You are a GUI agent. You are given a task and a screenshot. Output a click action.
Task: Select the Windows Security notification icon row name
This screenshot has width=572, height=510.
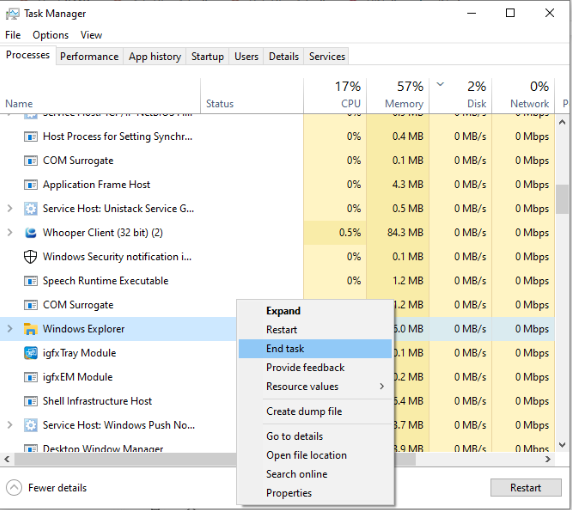(x=117, y=256)
